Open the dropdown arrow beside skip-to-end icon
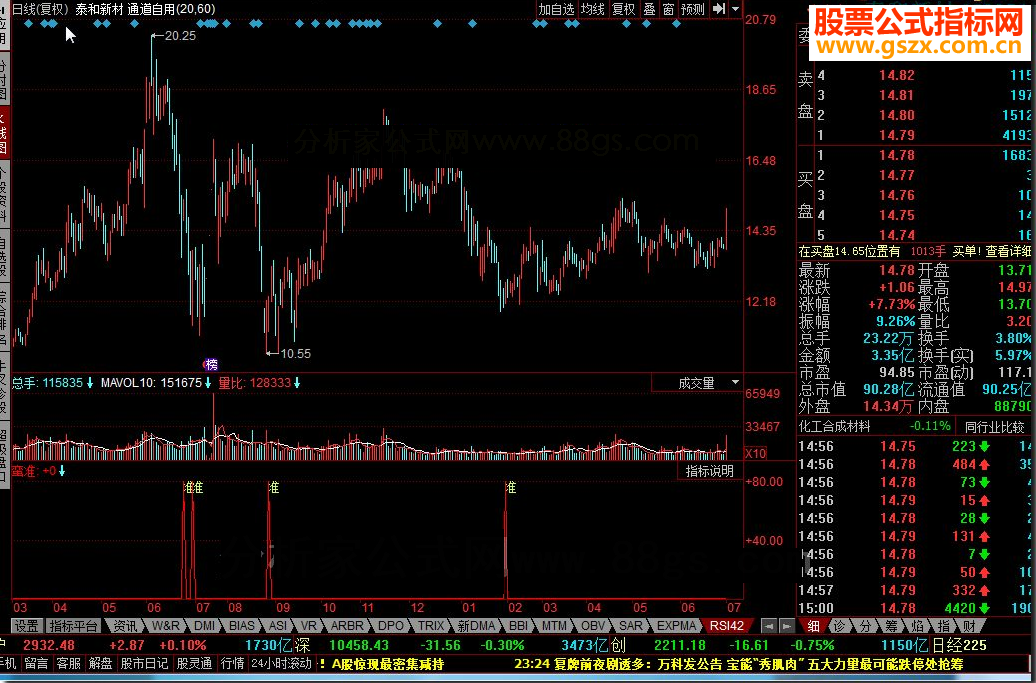 735,9
